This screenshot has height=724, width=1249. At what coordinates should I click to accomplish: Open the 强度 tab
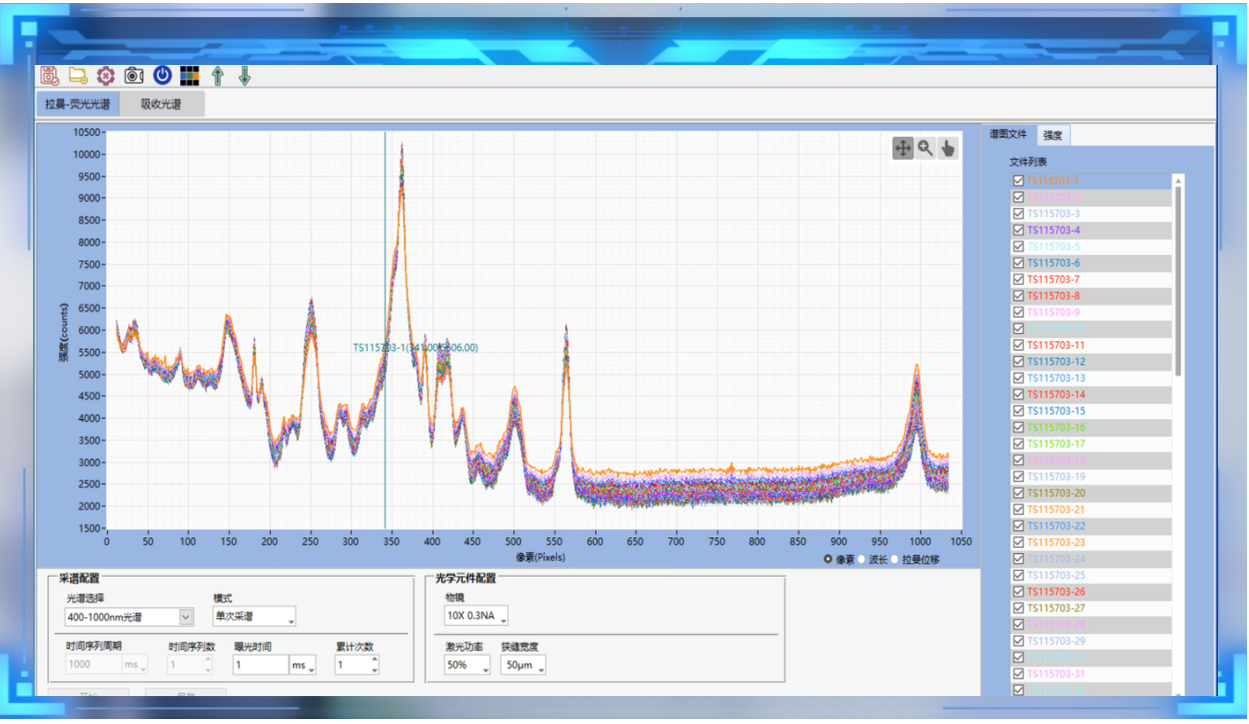(1052, 135)
